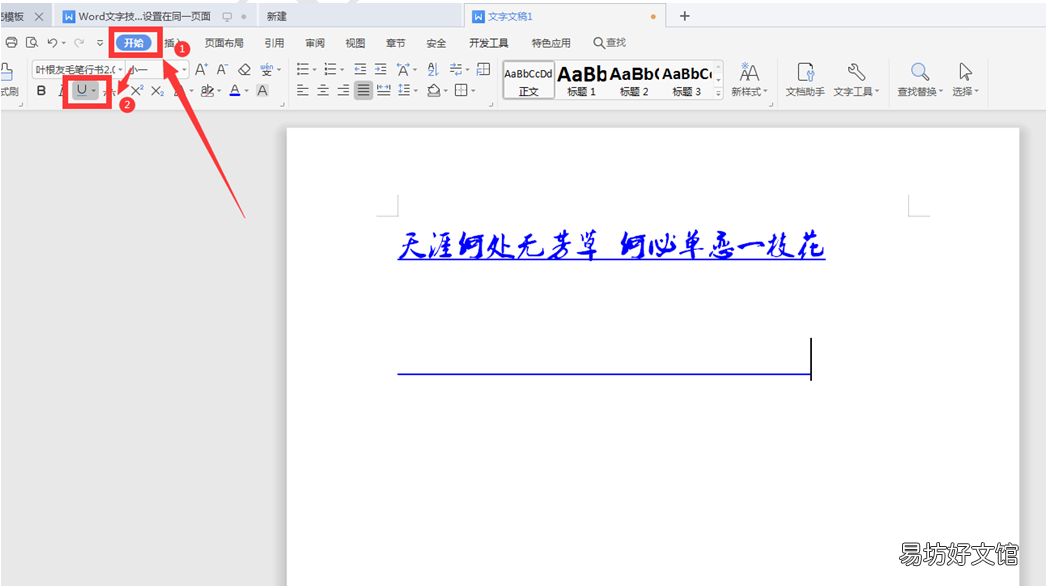This screenshot has width=1046, height=586.
Task: Switch to 页面布局 ribbon tab
Action: [224, 43]
